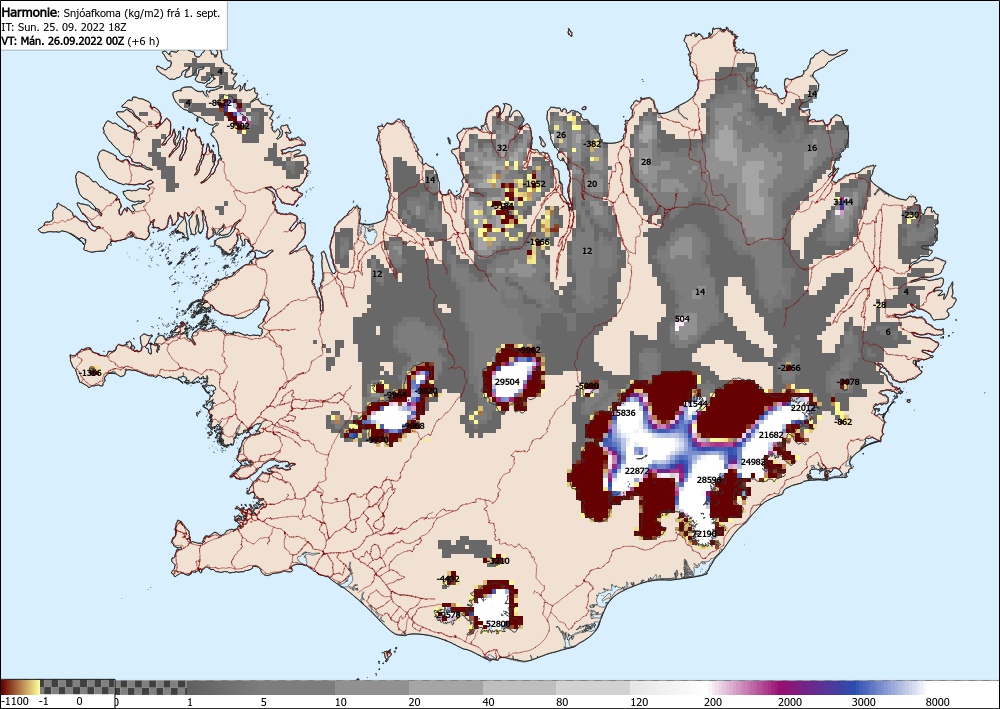Click the IT: Sun. 25. 09. 2022 18Z line
1000x709 pixels.
(x=64, y=27)
